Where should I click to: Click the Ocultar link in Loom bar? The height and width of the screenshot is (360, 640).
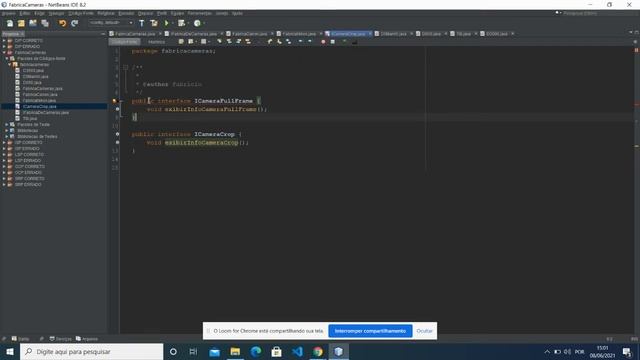(424, 331)
